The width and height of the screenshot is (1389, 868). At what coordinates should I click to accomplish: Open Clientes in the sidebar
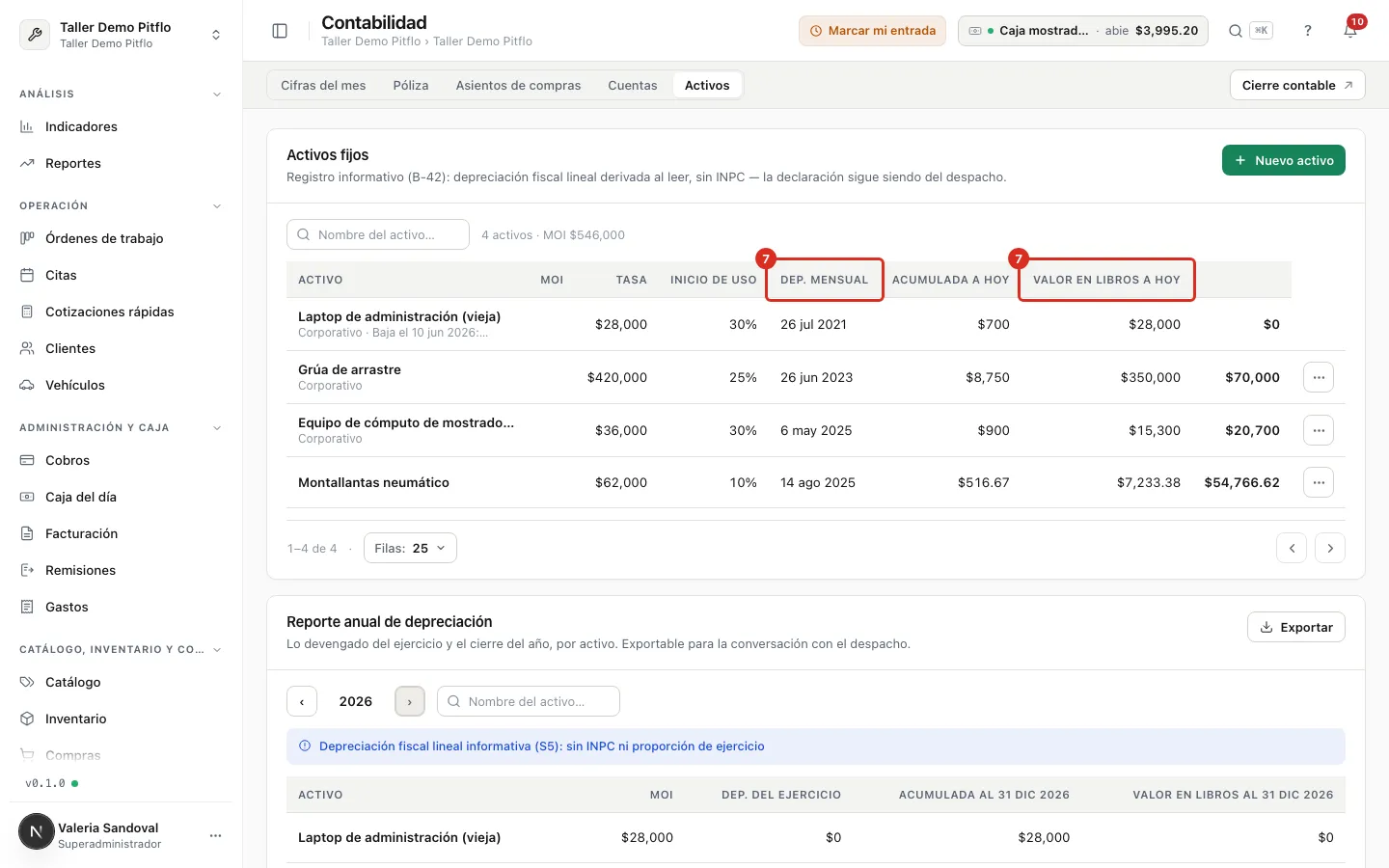(122, 348)
